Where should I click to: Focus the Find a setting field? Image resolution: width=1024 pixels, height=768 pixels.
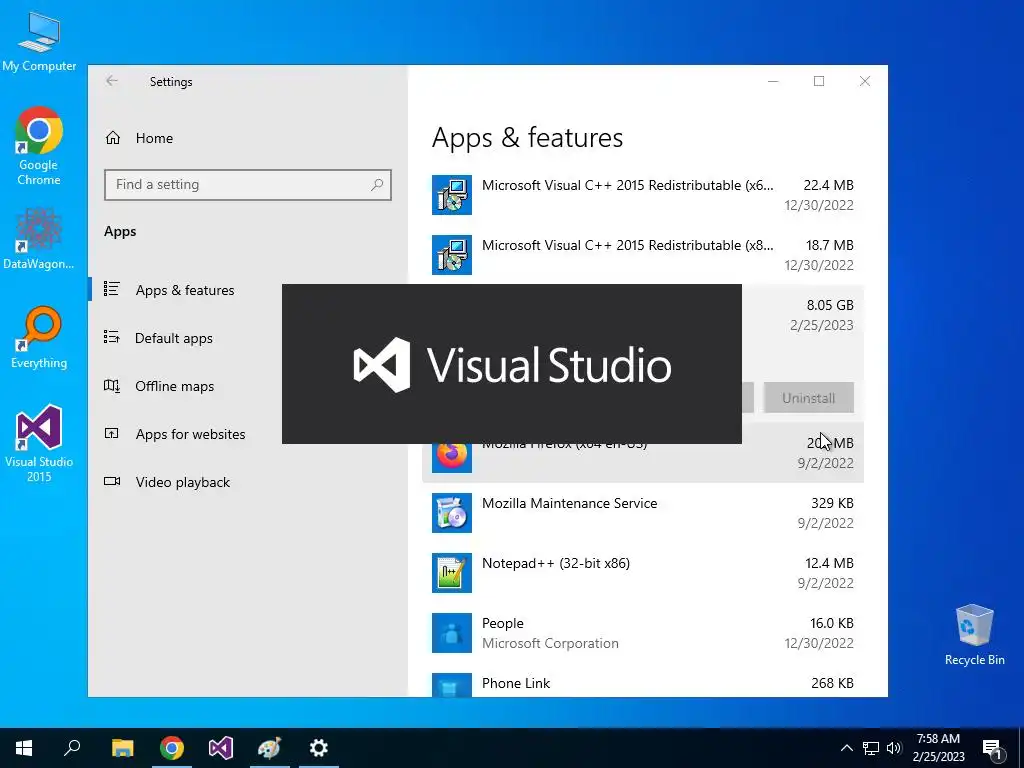pyautogui.click(x=248, y=185)
